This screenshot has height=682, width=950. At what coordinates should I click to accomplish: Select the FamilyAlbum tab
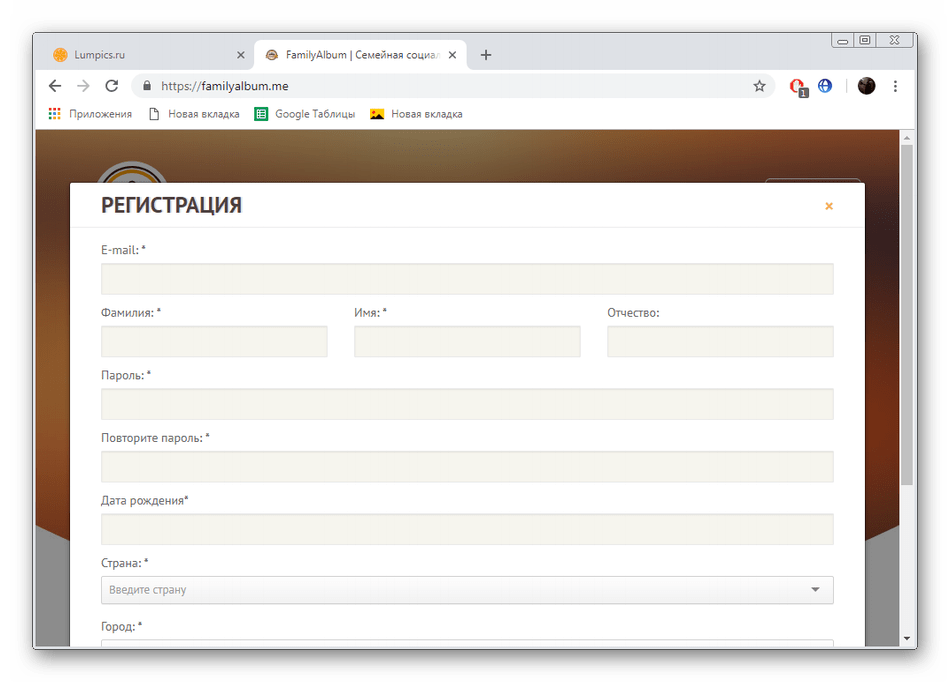(360, 55)
